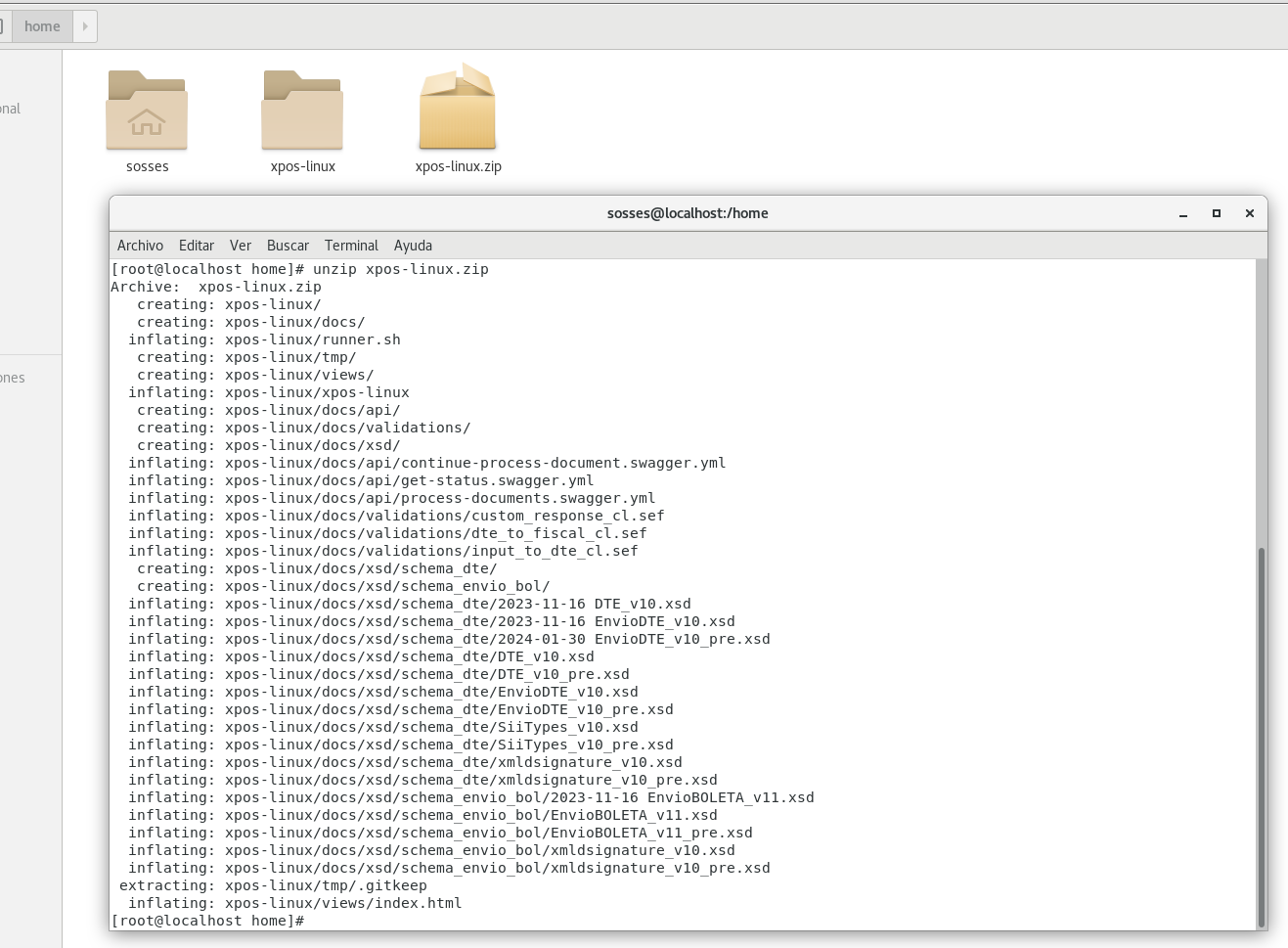The image size is (1288, 948).
Task: Click the xpos-linux folder name label
Action: coord(303,166)
